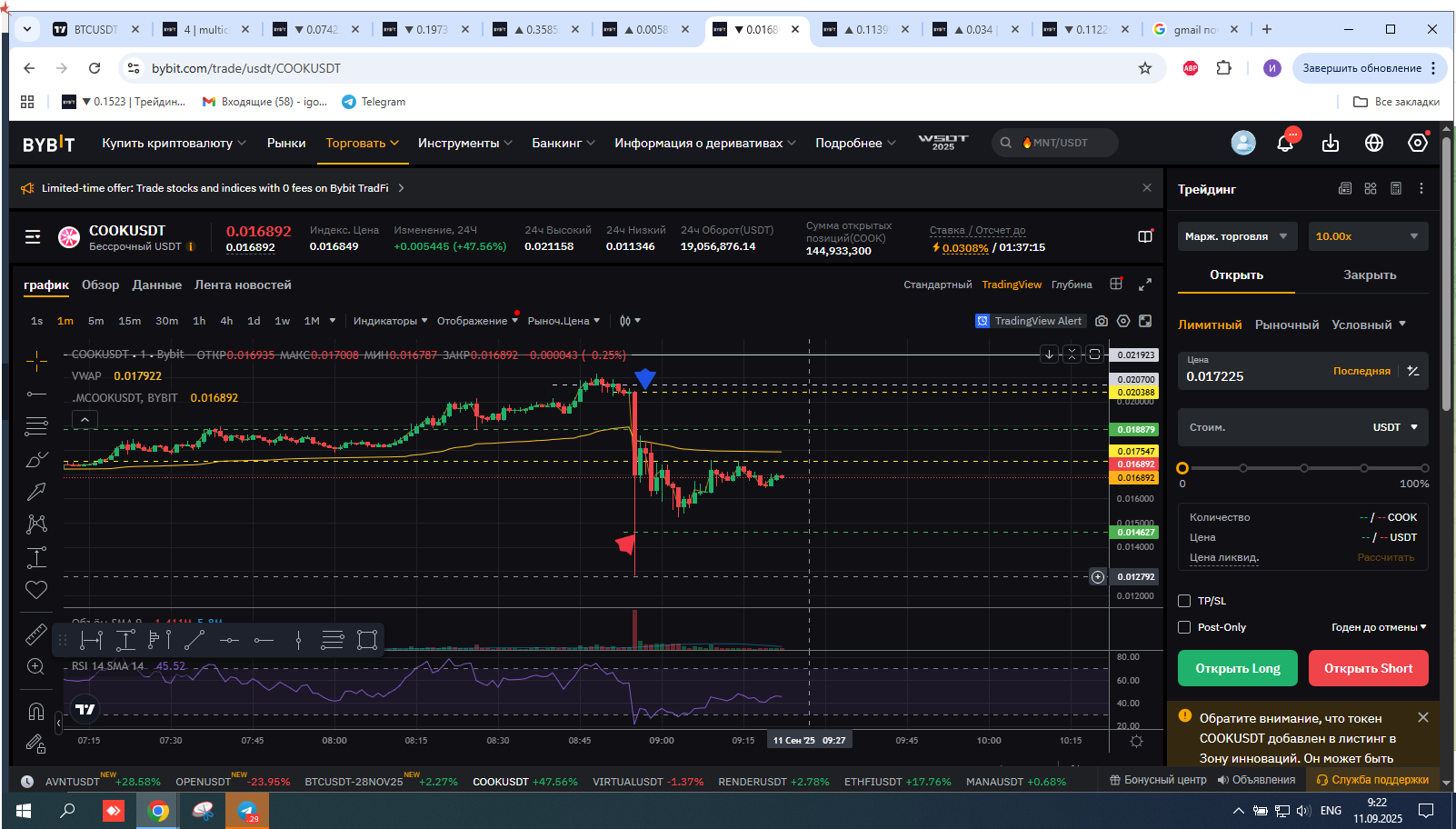The width and height of the screenshot is (1456, 829).
Task: Switch to the Обзор tab
Action: [x=100, y=285]
